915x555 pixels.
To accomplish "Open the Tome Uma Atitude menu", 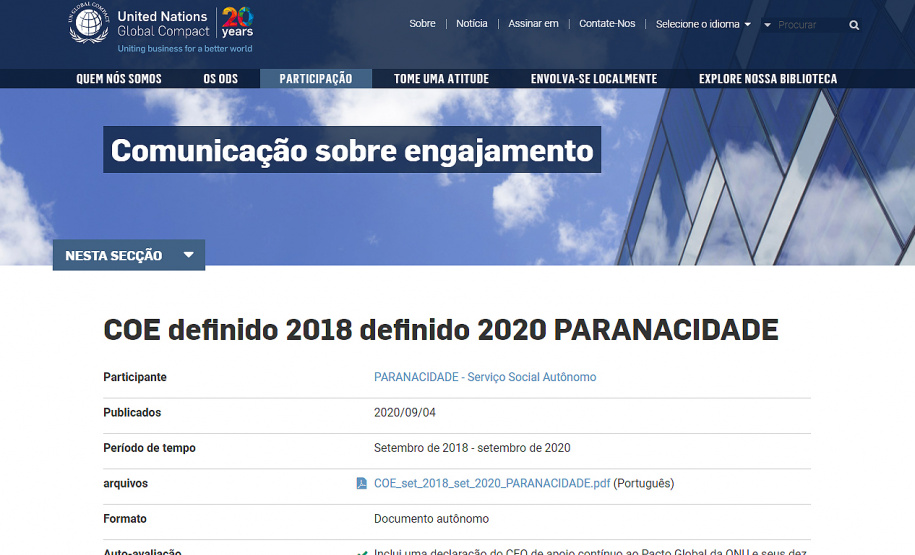I will tap(441, 79).
